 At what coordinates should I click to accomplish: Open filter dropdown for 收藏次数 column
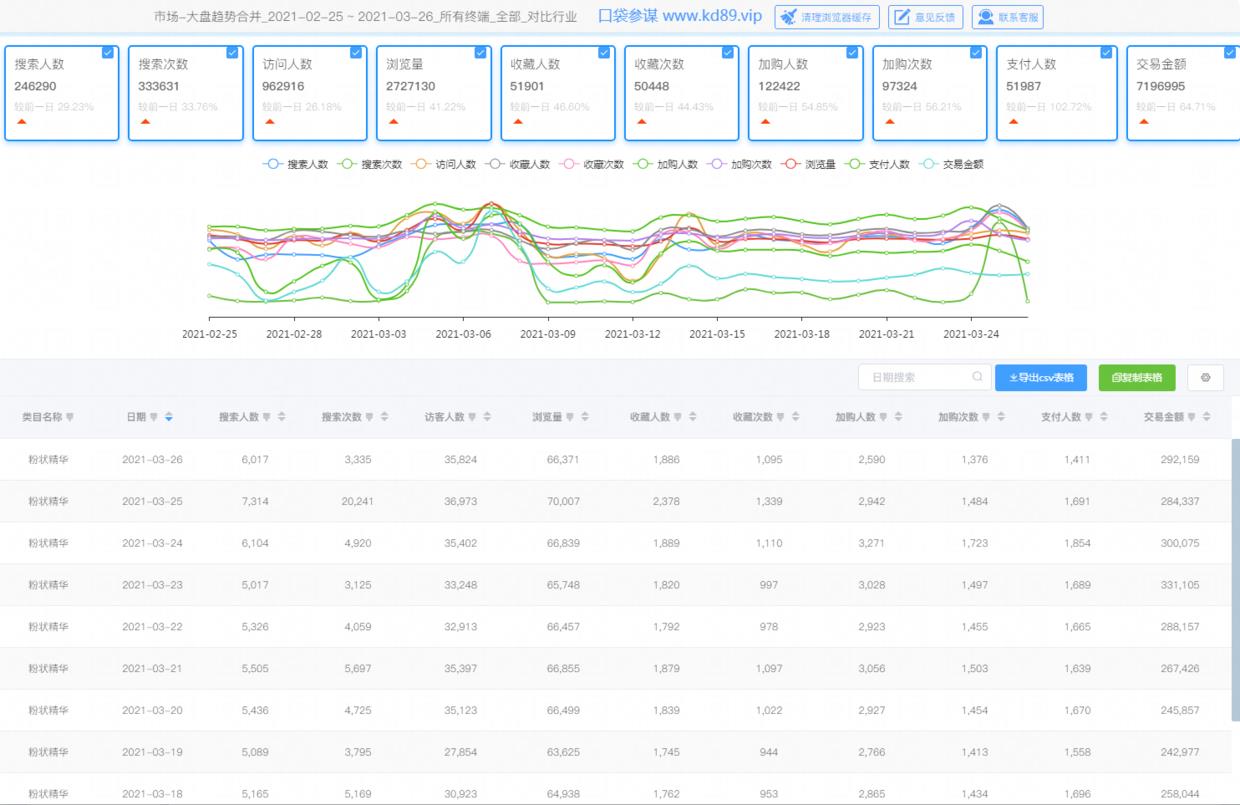(x=782, y=417)
